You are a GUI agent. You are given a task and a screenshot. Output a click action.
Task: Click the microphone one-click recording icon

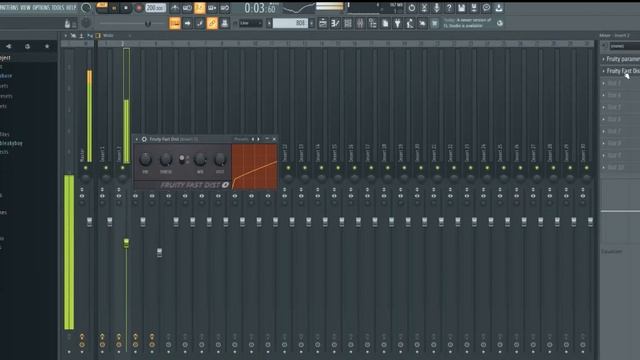[436, 8]
